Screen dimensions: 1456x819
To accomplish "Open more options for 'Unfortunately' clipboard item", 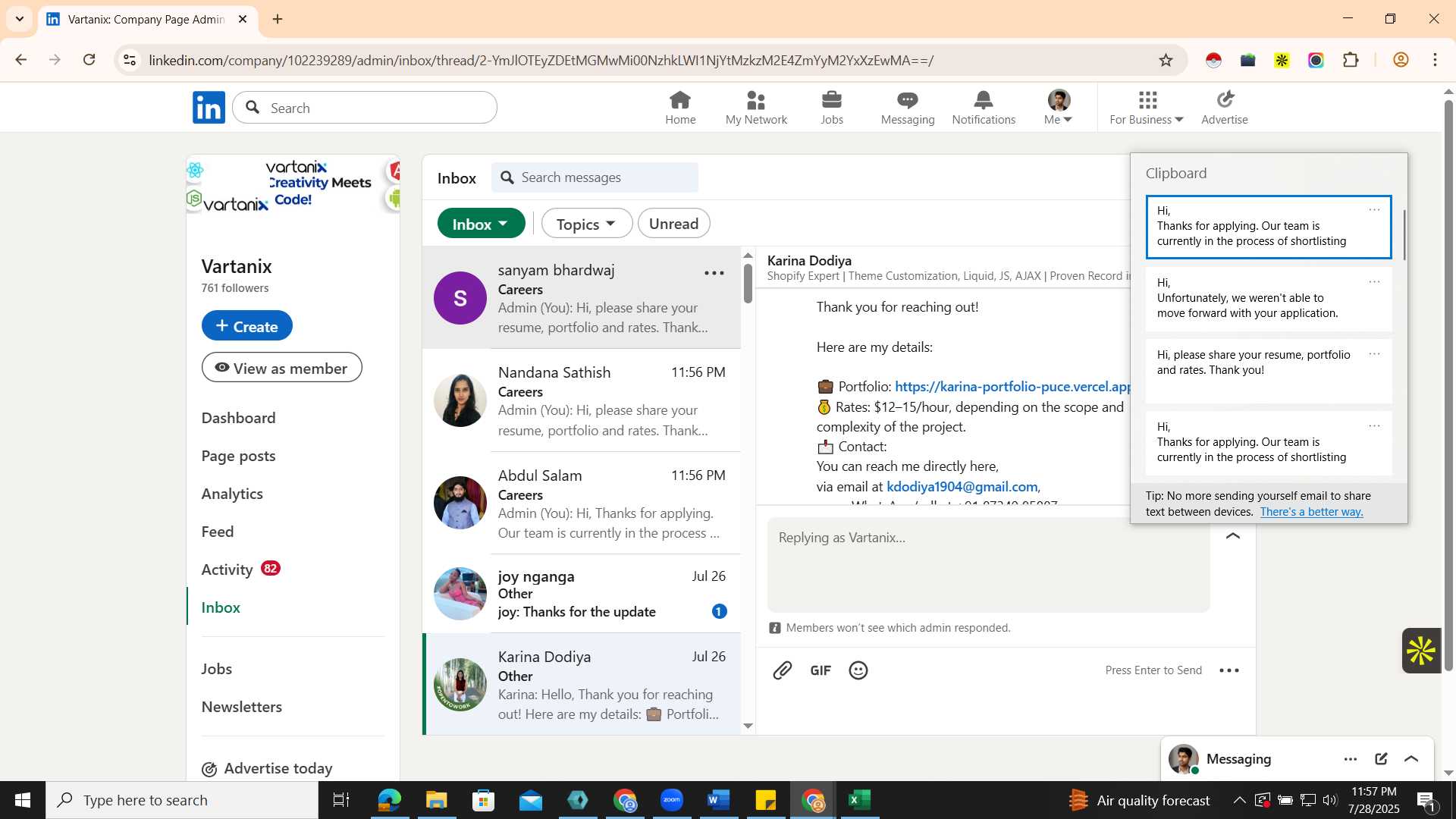I will pyautogui.click(x=1374, y=282).
